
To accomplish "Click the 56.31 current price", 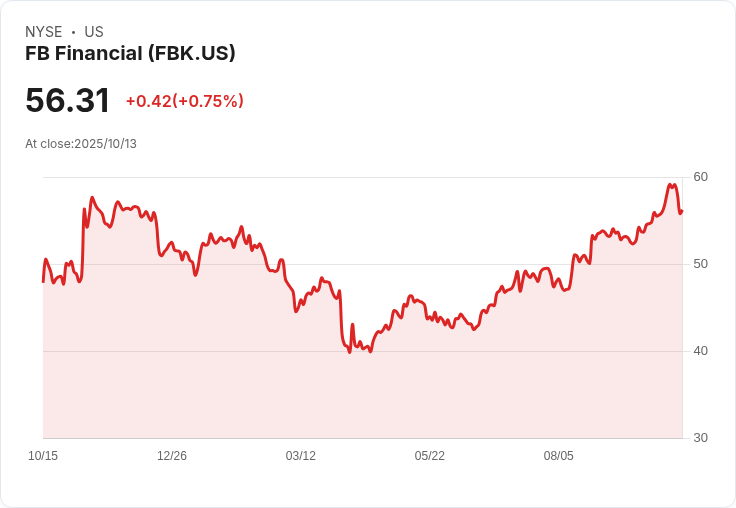I will [68, 100].
